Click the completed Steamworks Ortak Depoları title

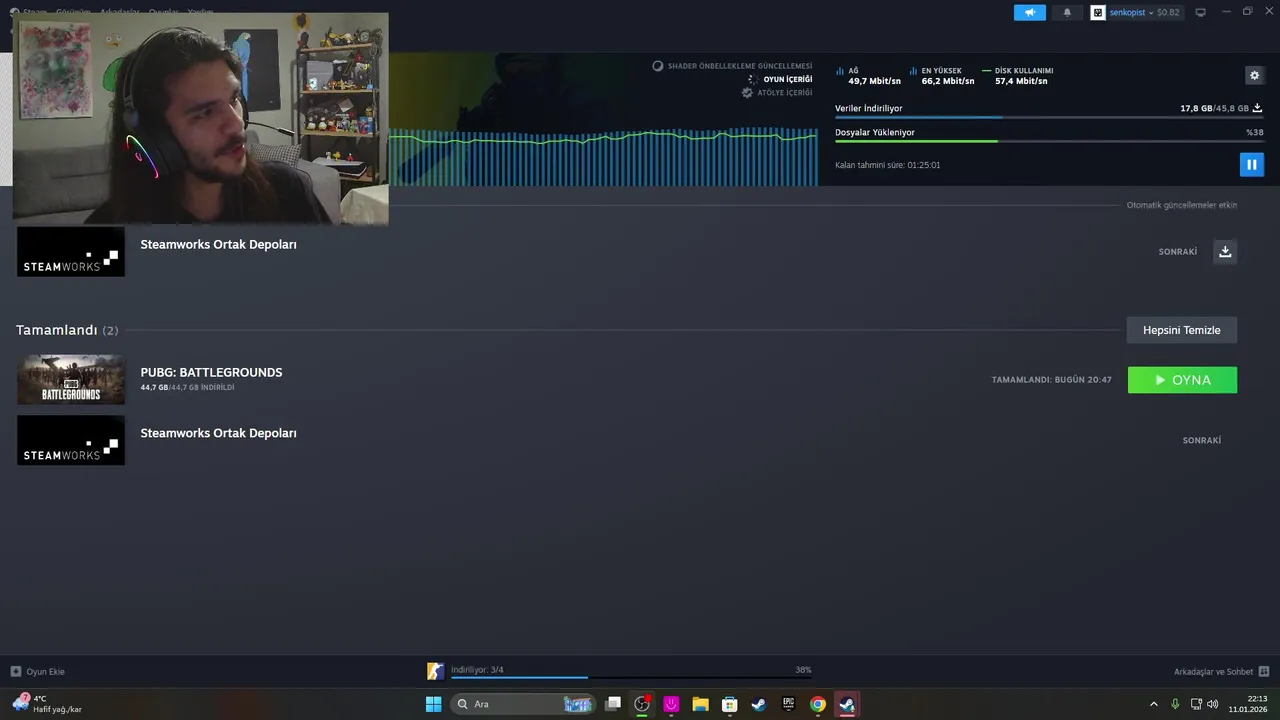(218, 433)
